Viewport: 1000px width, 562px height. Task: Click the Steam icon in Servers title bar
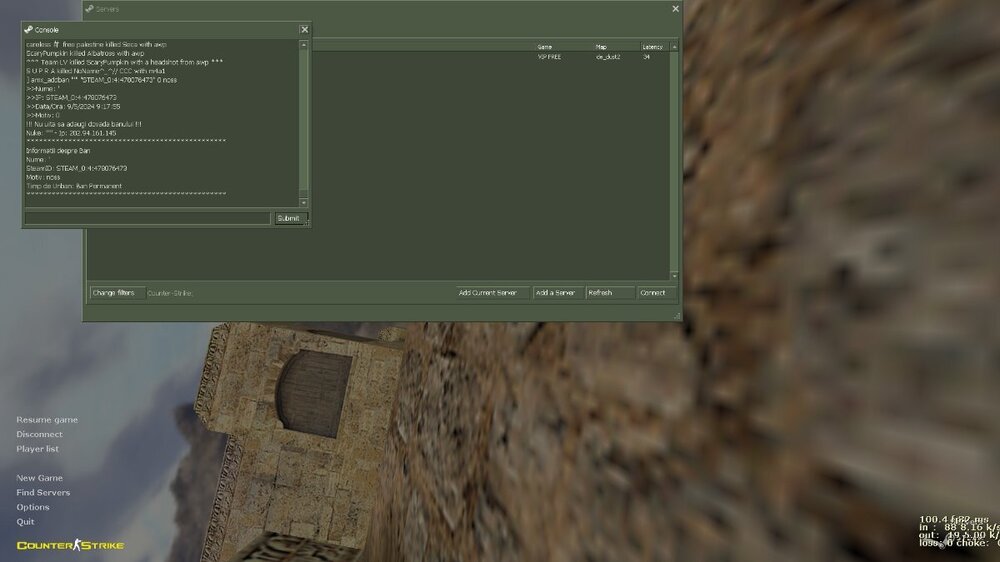coord(90,9)
